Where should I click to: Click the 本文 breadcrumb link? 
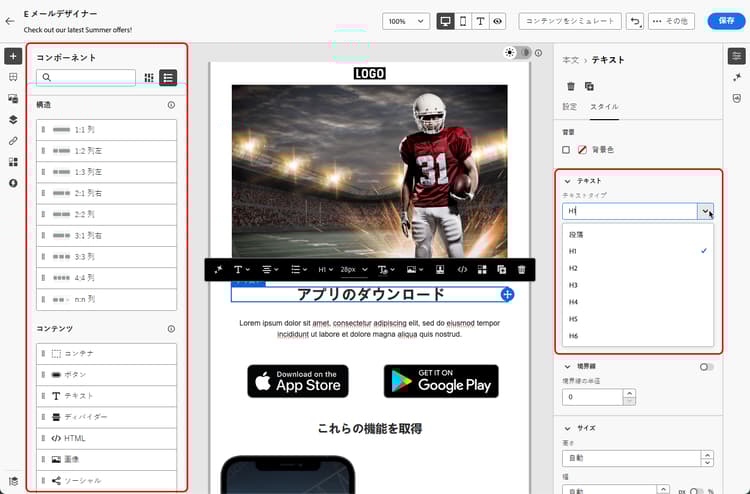[570, 60]
